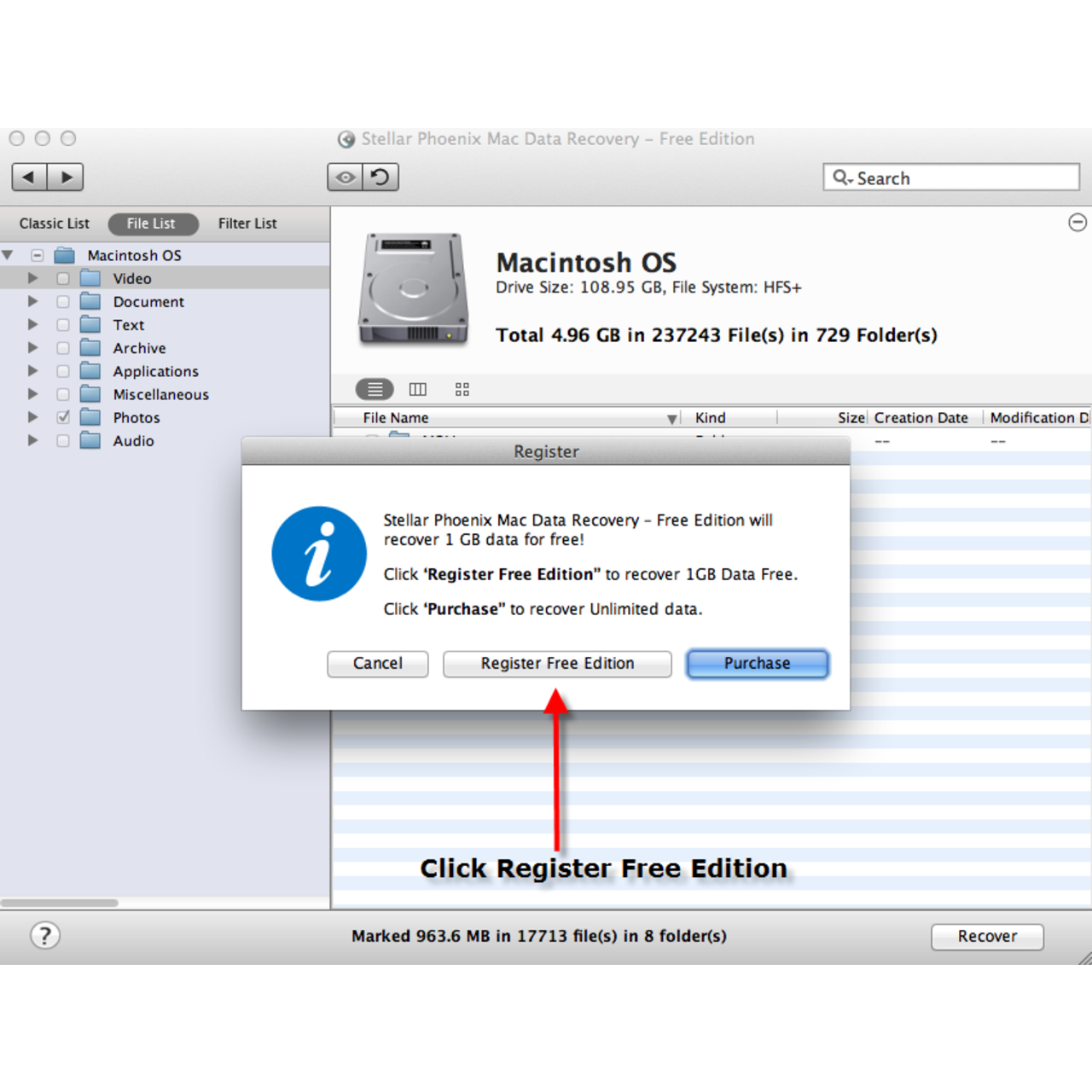
Task: Switch to icon grid view
Action: (462, 389)
